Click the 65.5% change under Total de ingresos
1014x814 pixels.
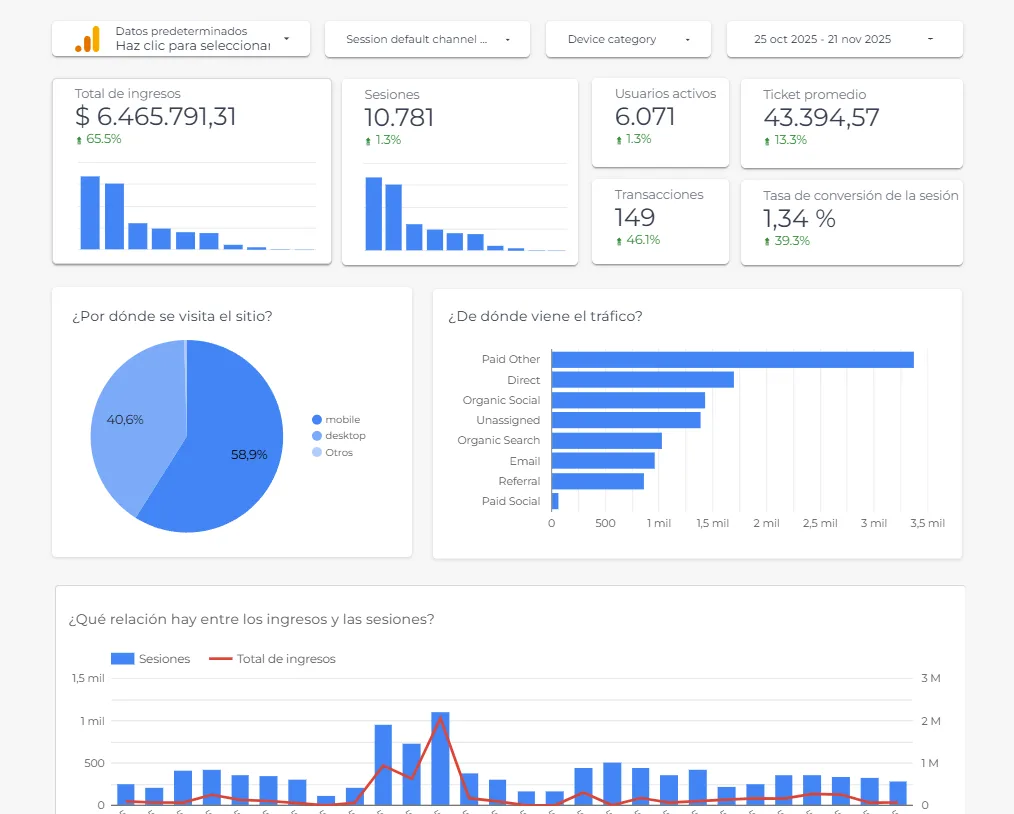[103, 139]
